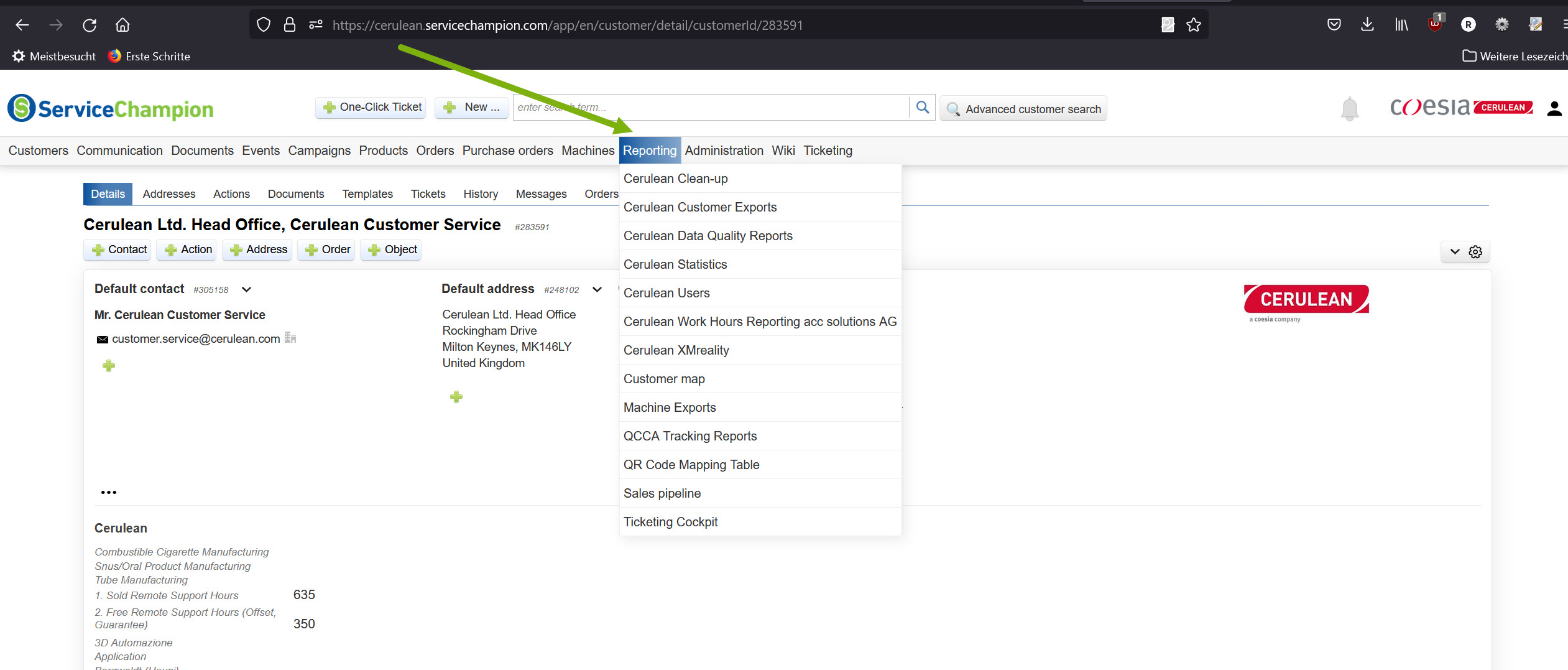Open the Wiki menu

coord(783,151)
